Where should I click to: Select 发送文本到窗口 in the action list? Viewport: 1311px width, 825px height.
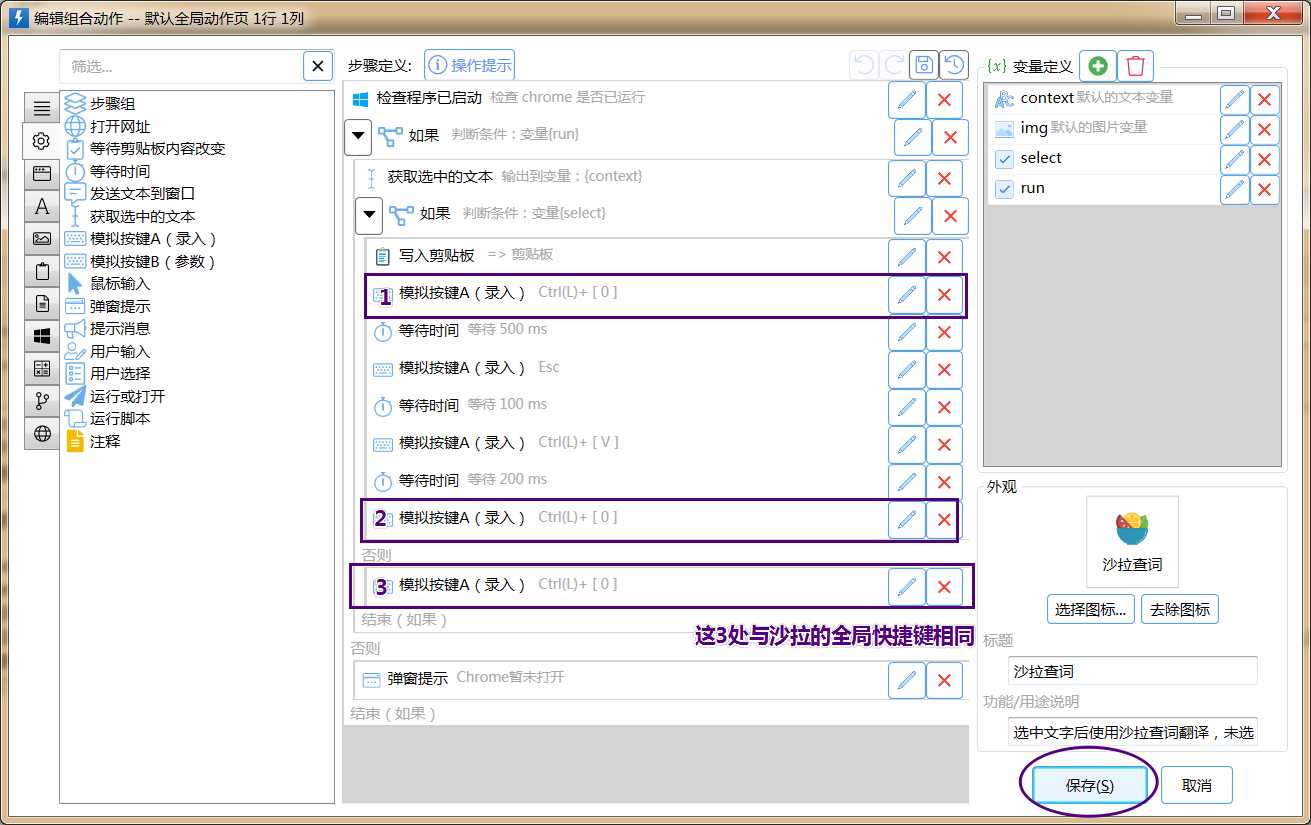tap(142, 194)
